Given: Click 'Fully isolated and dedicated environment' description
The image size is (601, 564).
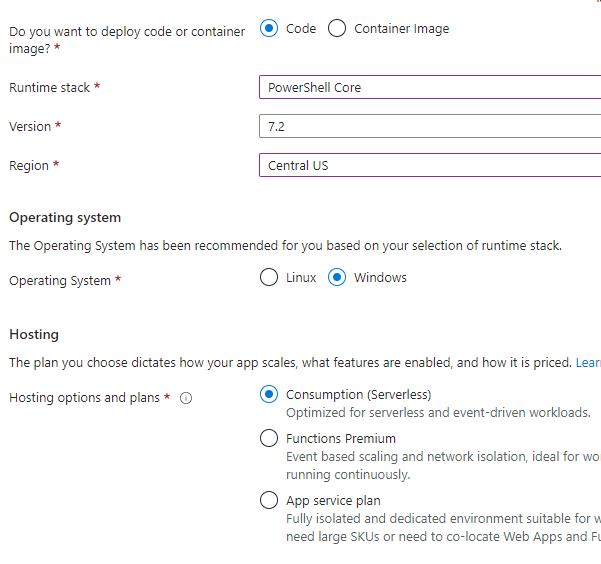Looking at the screenshot, I should pos(443,528).
